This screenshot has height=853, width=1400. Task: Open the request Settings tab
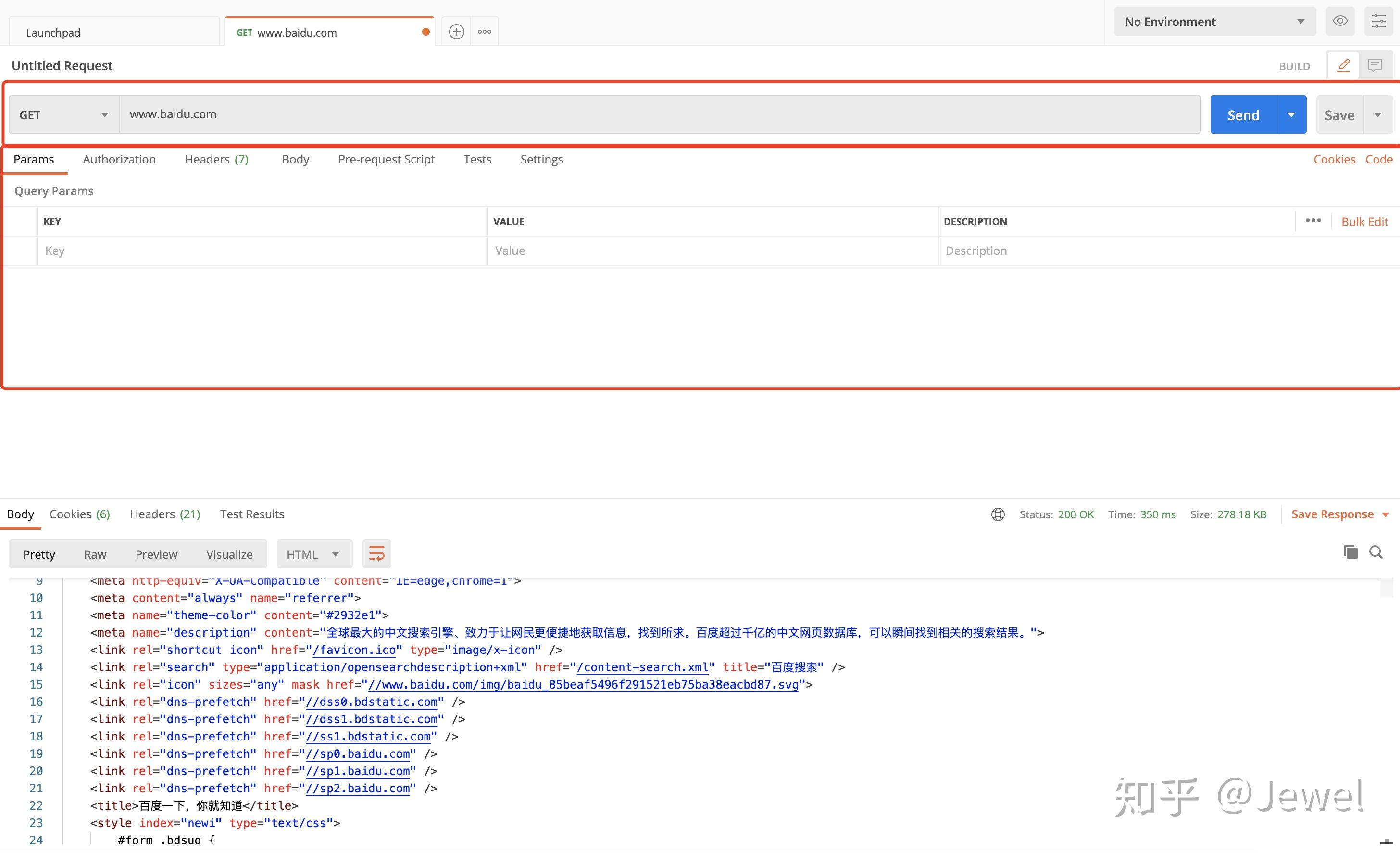[x=541, y=160]
